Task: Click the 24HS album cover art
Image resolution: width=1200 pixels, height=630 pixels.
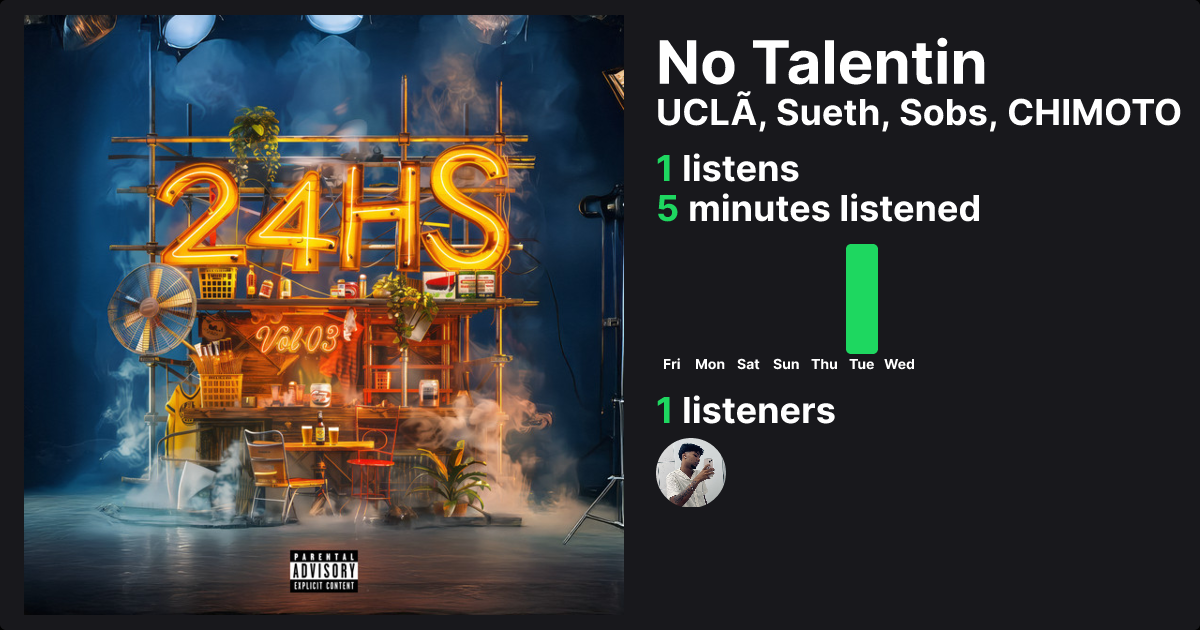Action: tap(324, 315)
